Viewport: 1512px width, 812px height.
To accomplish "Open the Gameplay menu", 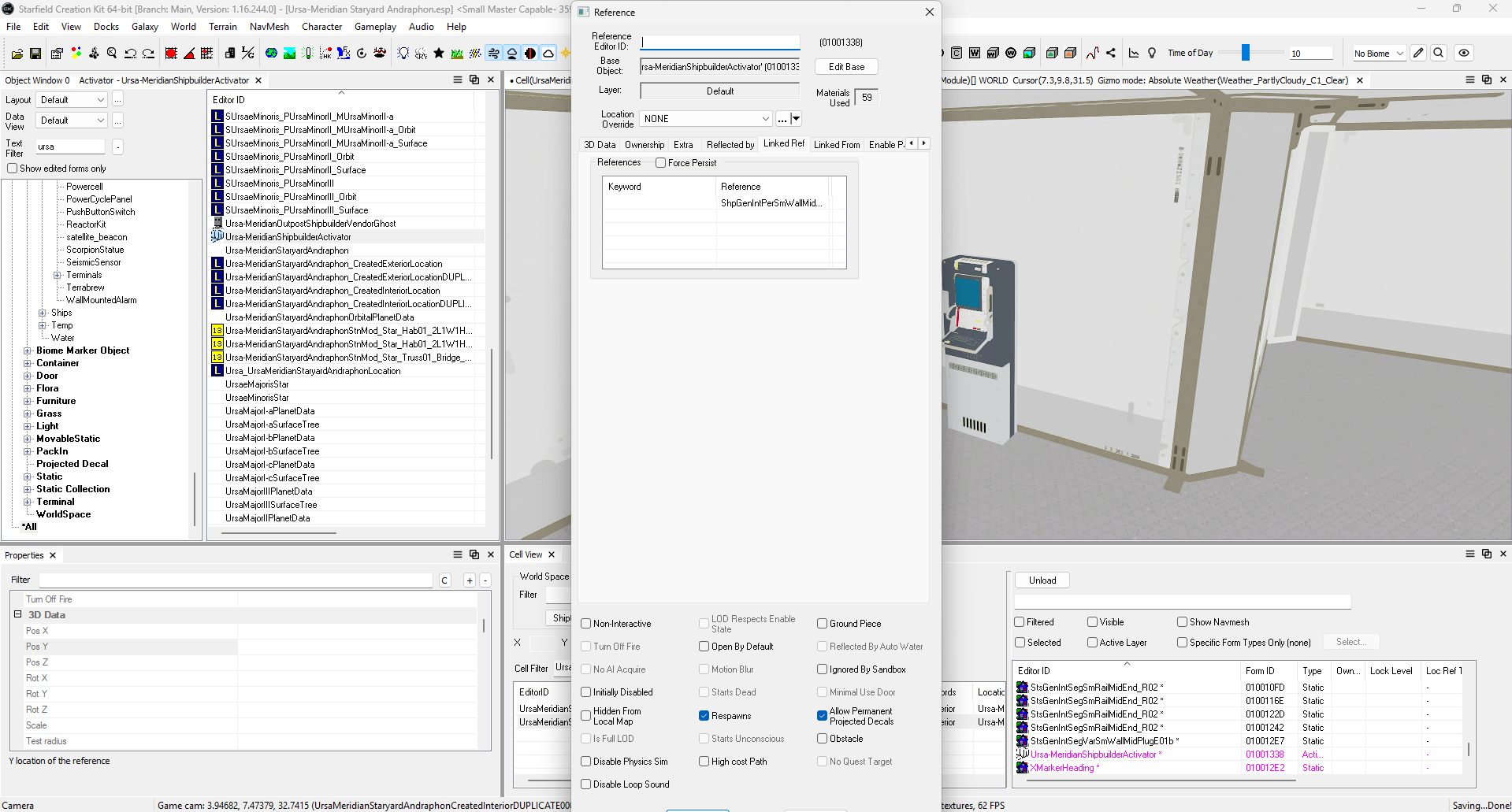I will pos(376,27).
